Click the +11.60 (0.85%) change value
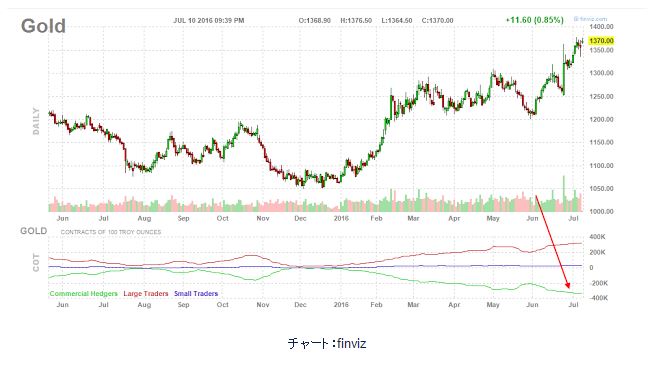 tap(535, 20)
